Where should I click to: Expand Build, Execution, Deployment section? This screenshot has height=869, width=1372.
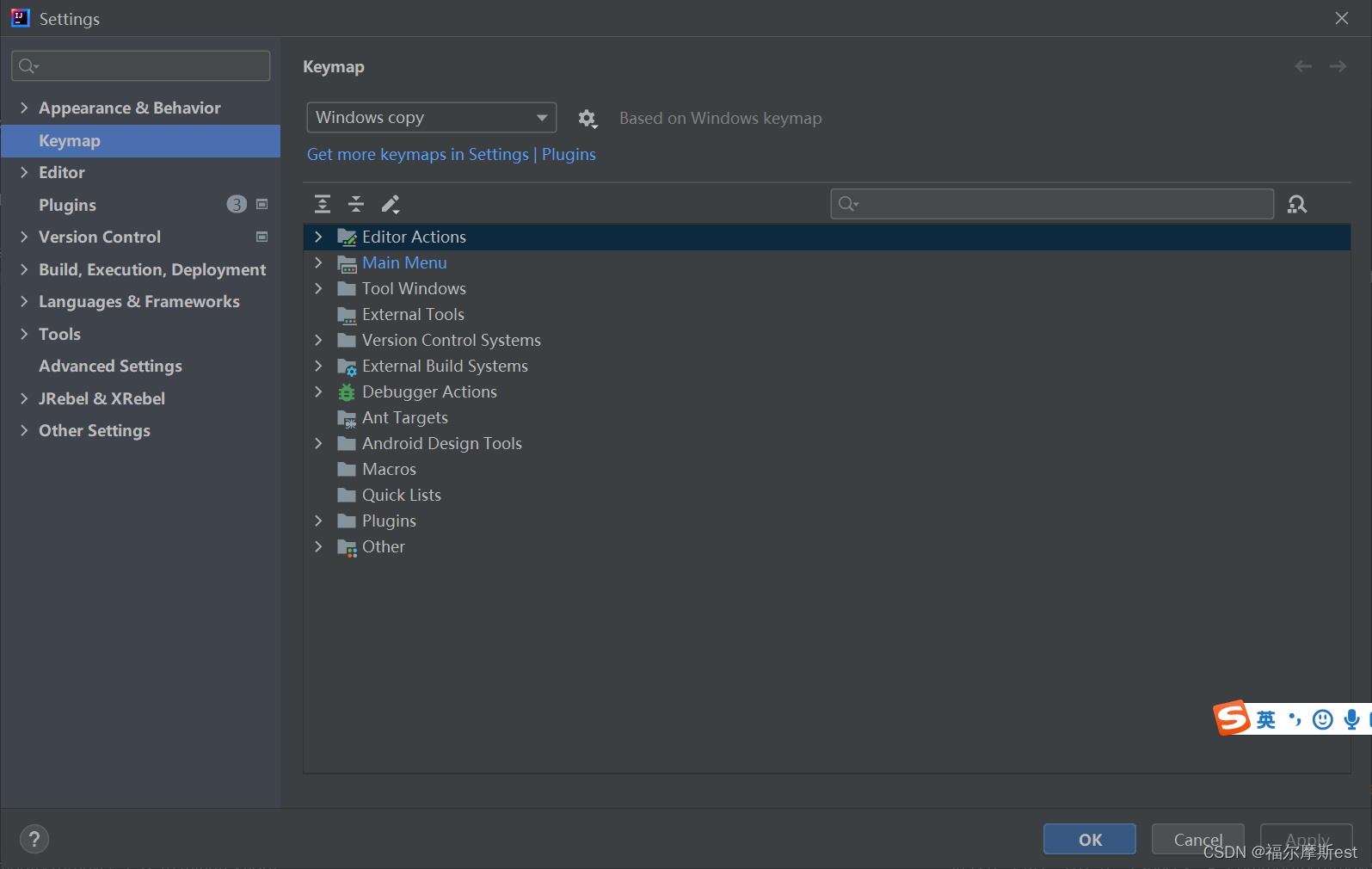[24, 269]
